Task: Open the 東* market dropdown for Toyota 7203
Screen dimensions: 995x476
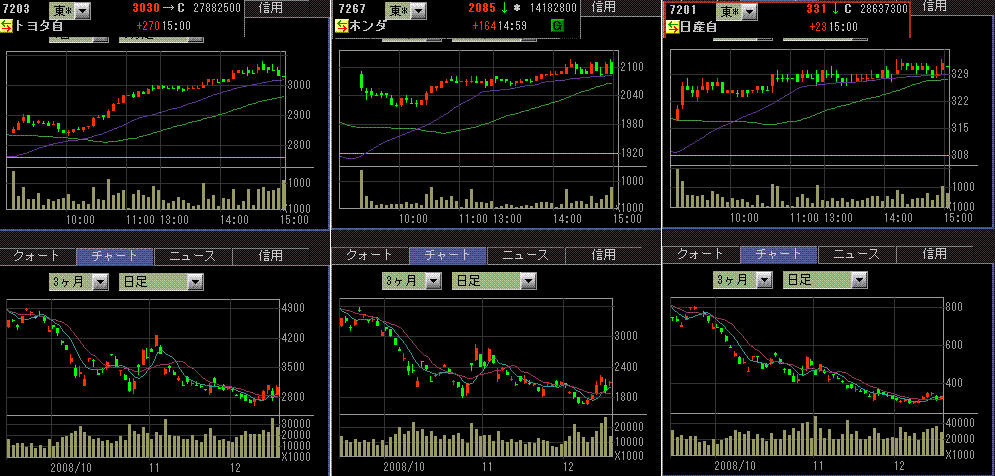Action: point(81,10)
